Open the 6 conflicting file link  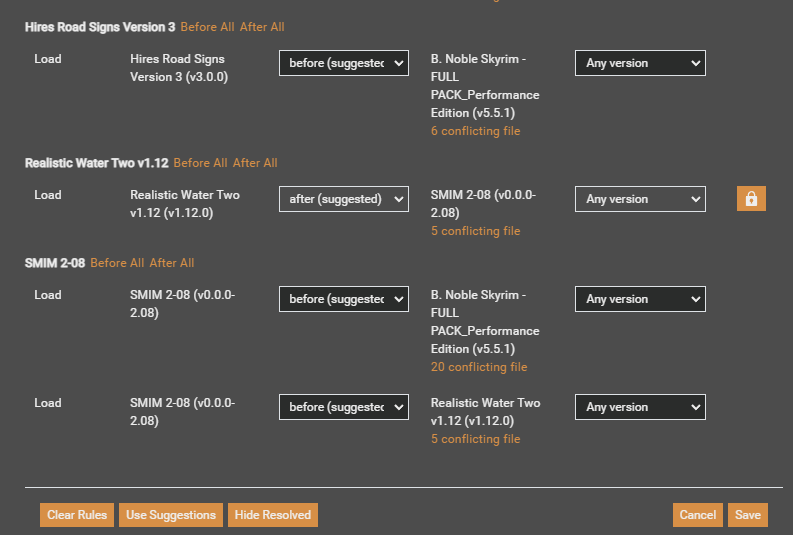475,131
